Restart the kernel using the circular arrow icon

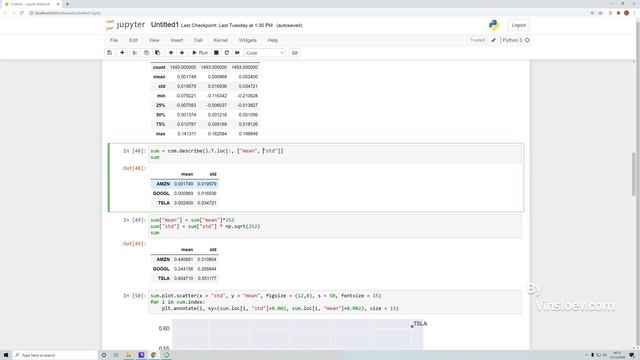click(x=227, y=53)
